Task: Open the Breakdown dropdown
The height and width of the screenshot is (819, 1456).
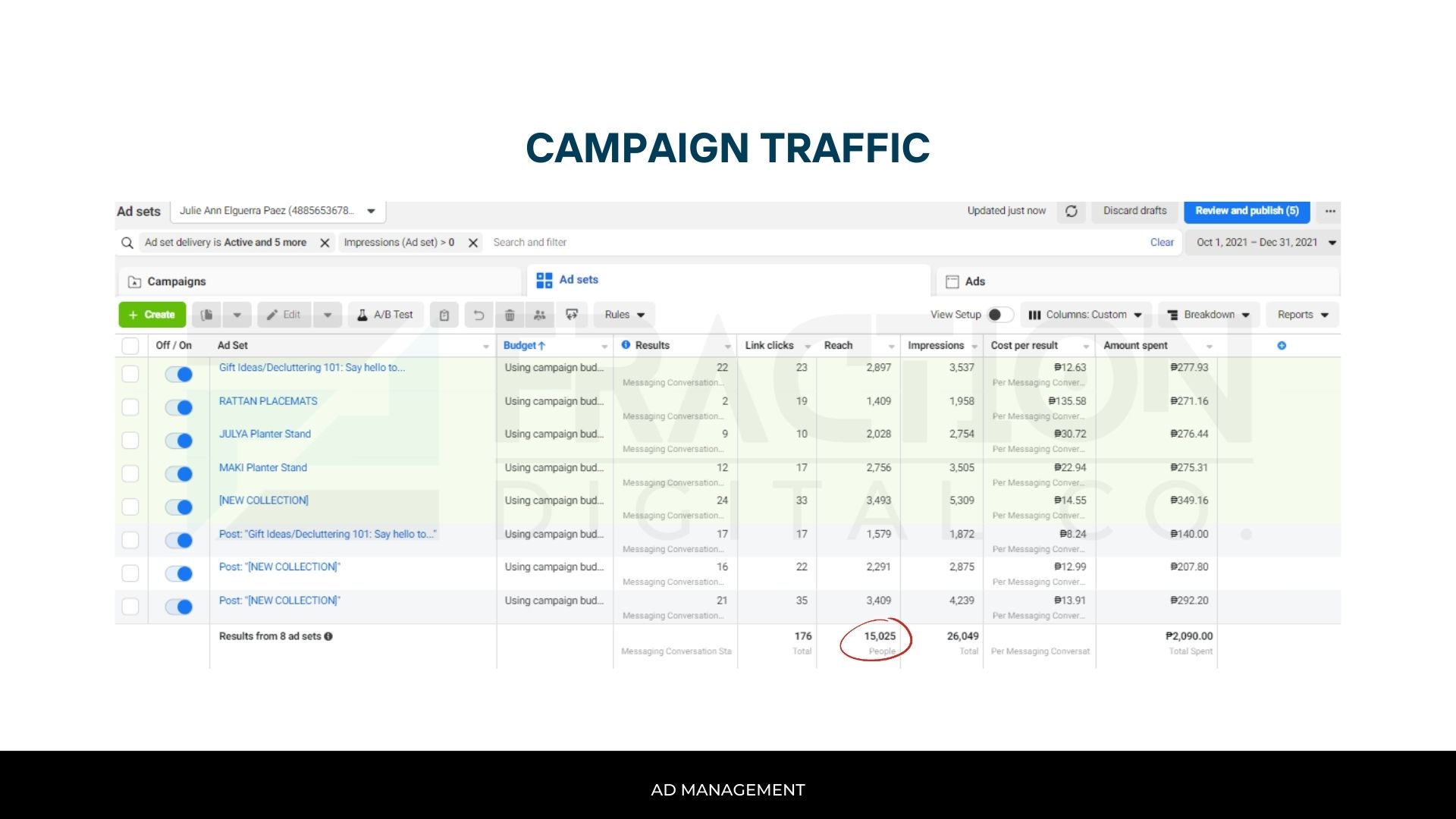Action: tap(1208, 315)
